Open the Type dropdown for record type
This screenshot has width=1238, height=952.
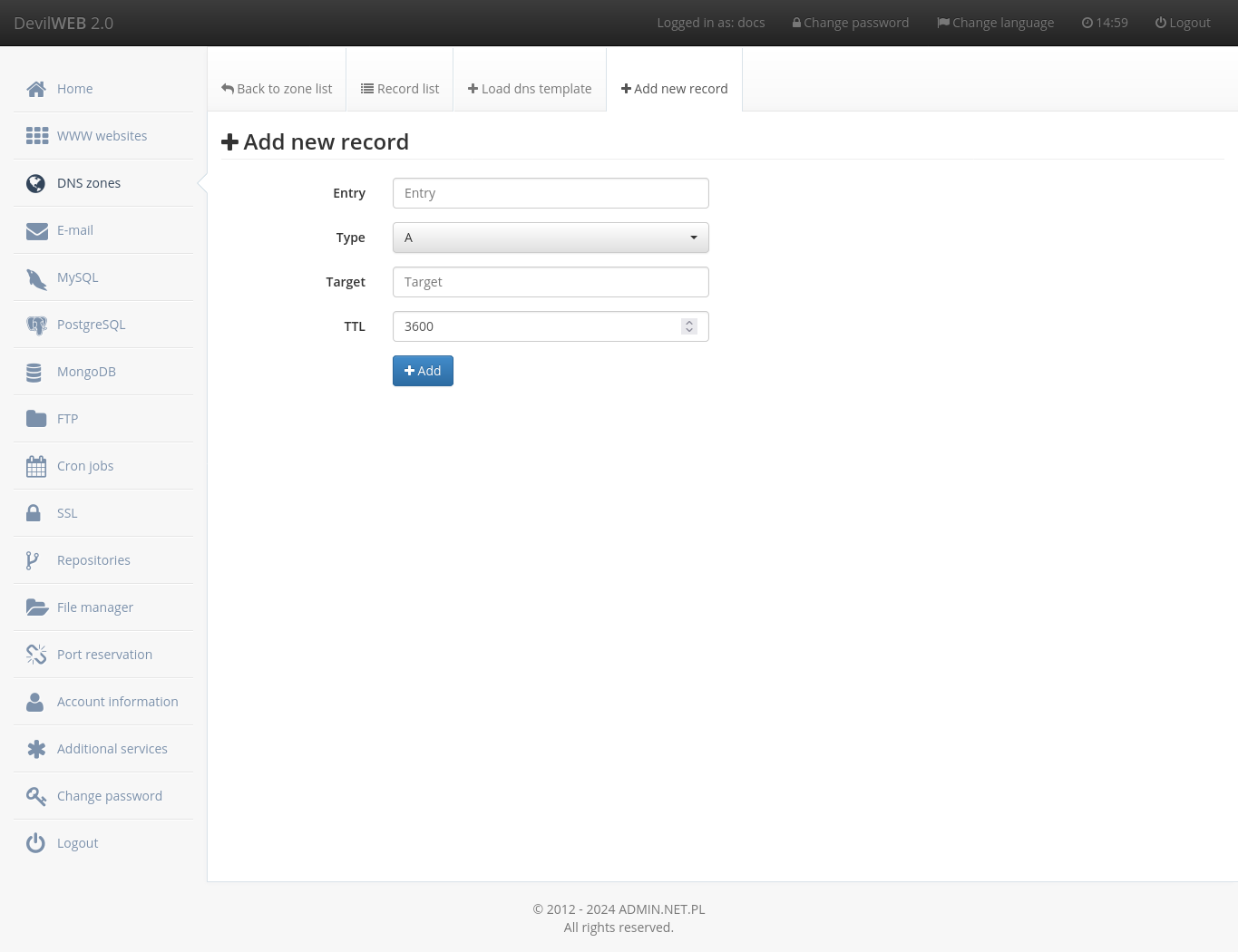[x=550, y=238]
